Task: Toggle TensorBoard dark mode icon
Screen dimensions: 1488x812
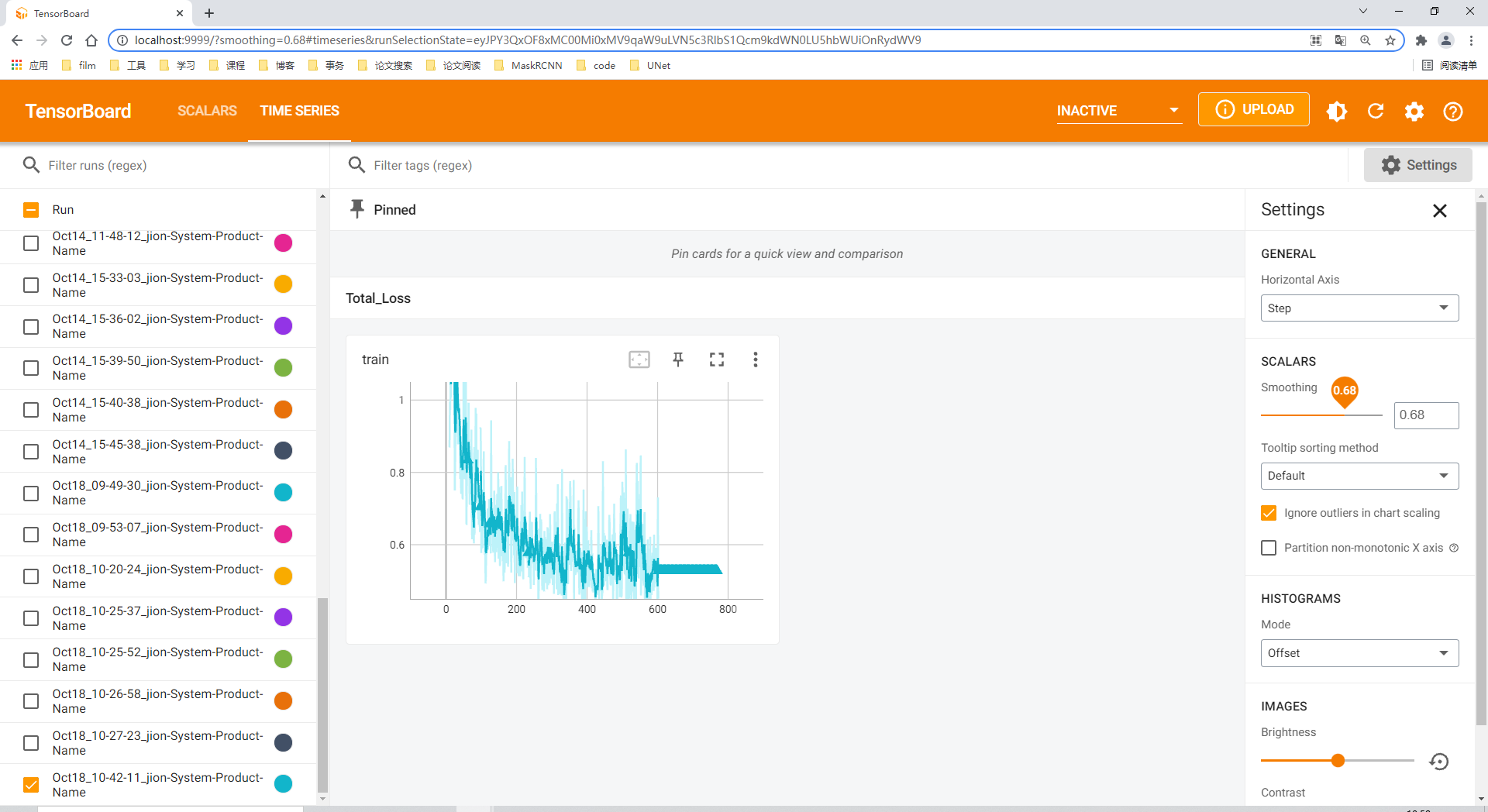Action: pos(1337,111)
